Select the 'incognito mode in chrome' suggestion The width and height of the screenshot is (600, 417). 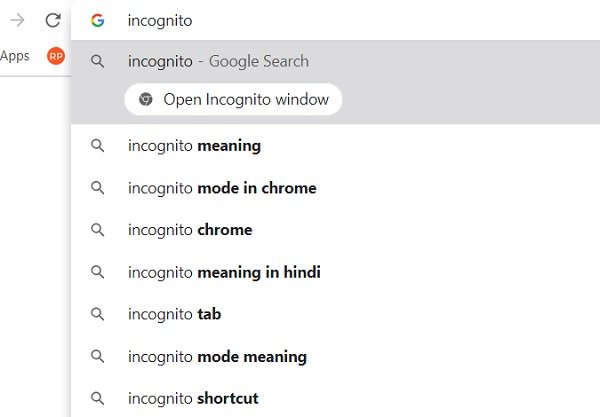[x=222, y=188]
